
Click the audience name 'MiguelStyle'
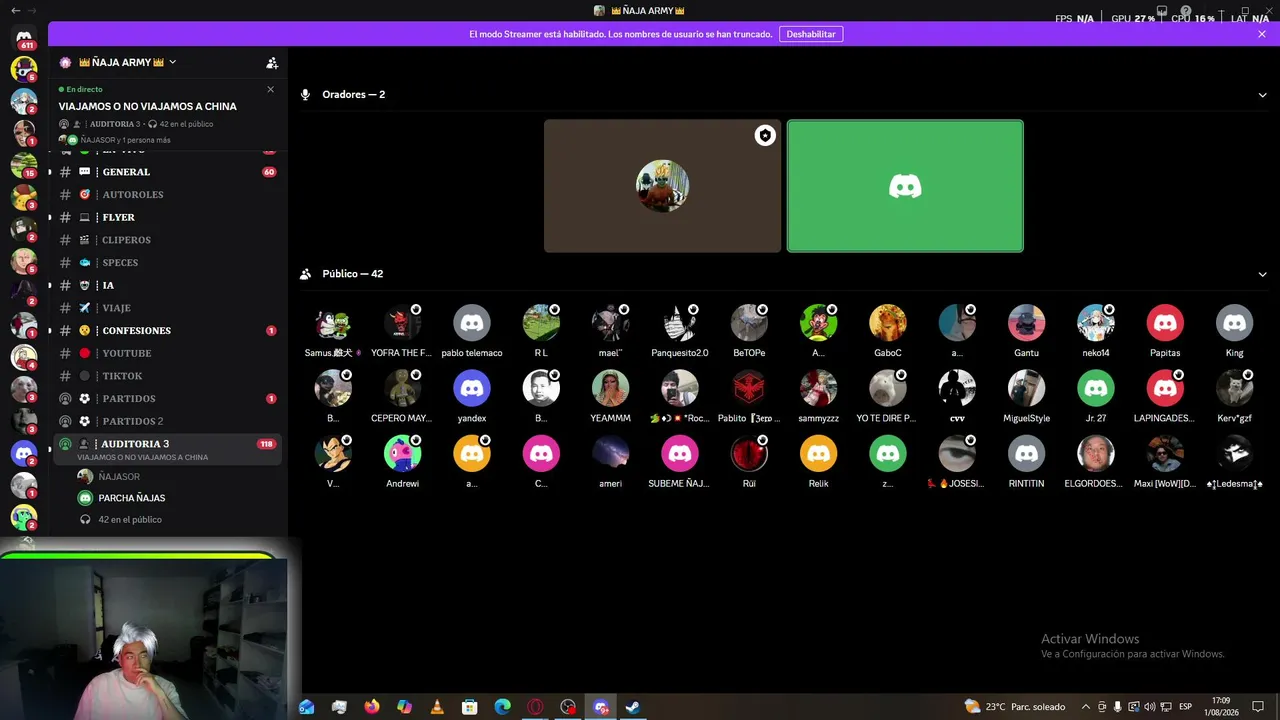click(1026, 418)
